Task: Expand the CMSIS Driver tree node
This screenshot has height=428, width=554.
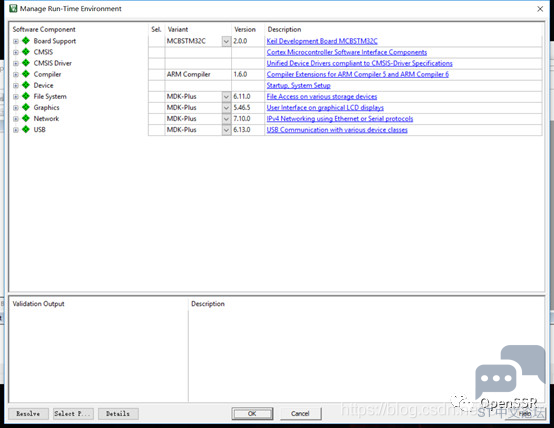Action: coord(16,64)
